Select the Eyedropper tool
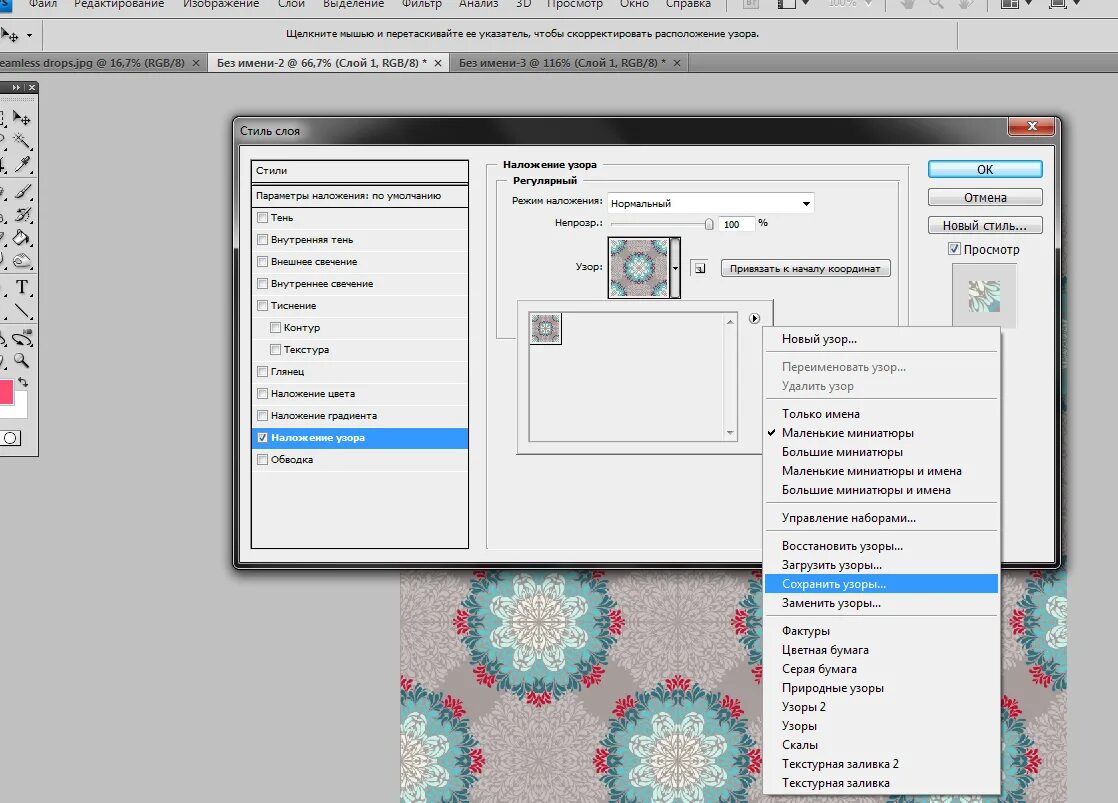 click(22, 165)
